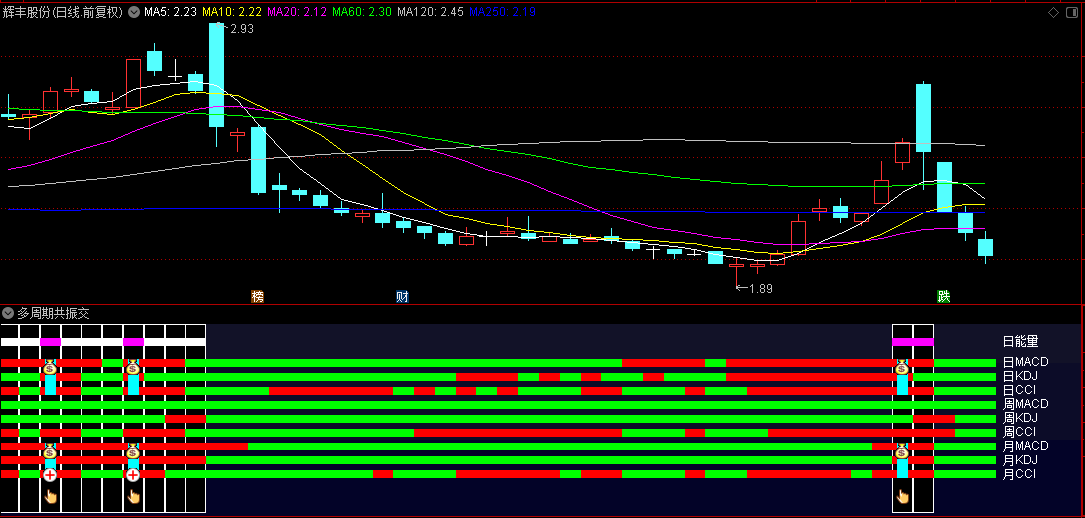Click the 财 marker below the chart
This screenshot has width=1085, height=518.
[402, 297]
